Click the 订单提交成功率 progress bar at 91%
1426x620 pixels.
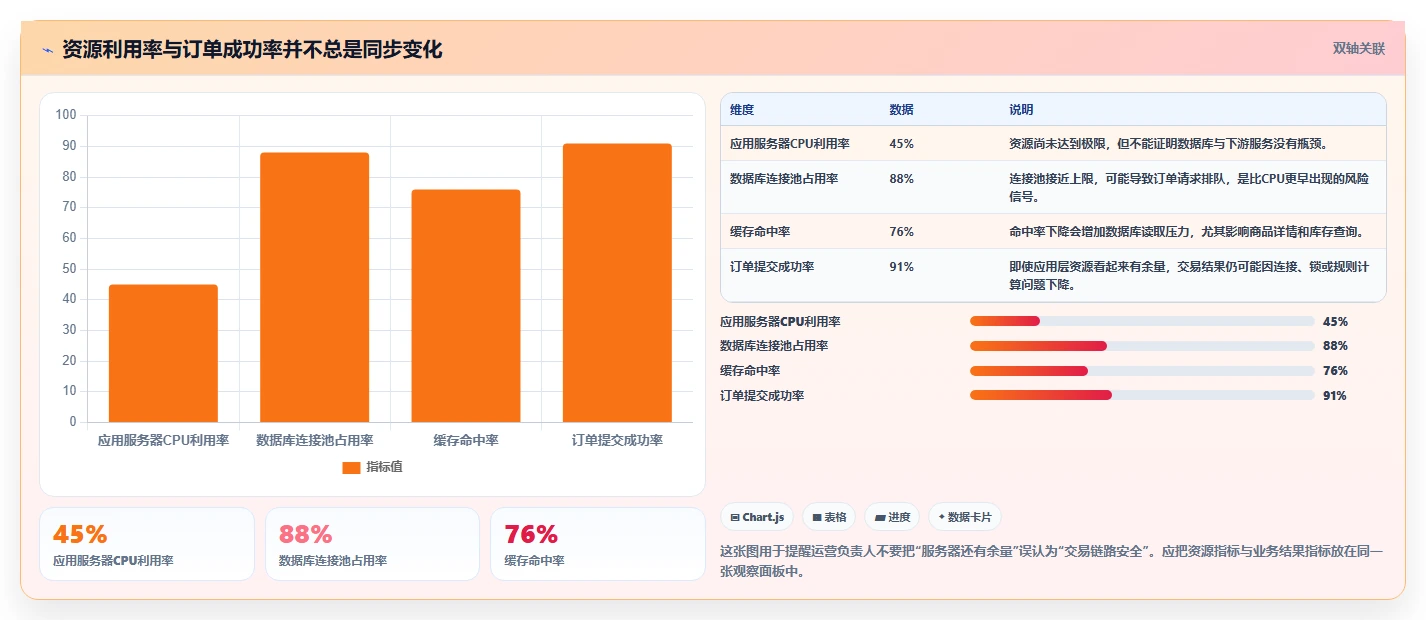point(1142,395)
